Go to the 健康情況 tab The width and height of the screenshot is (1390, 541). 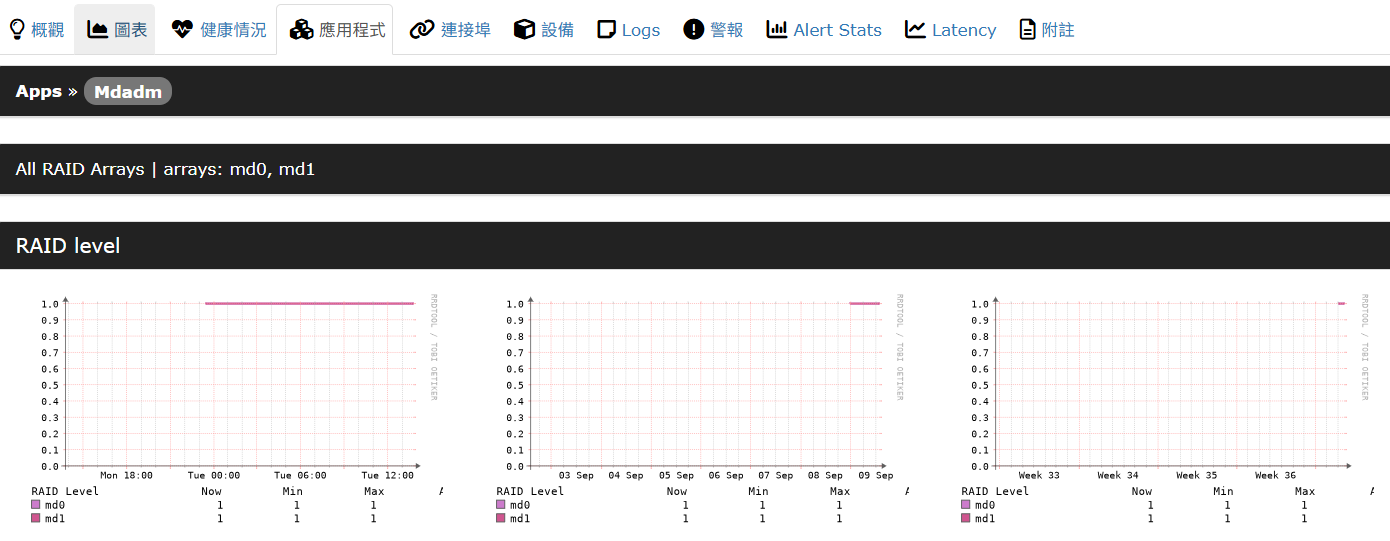click(233, 30)
